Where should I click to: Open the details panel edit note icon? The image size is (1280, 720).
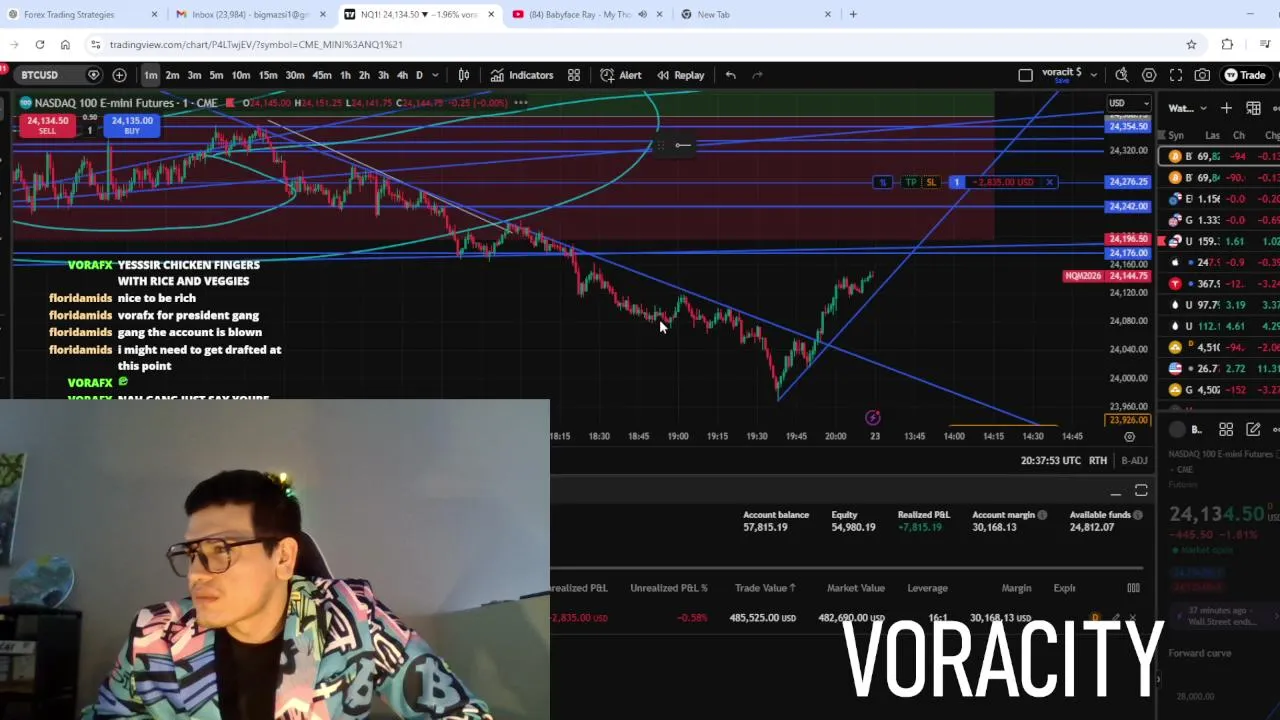tap(1253, 430)
